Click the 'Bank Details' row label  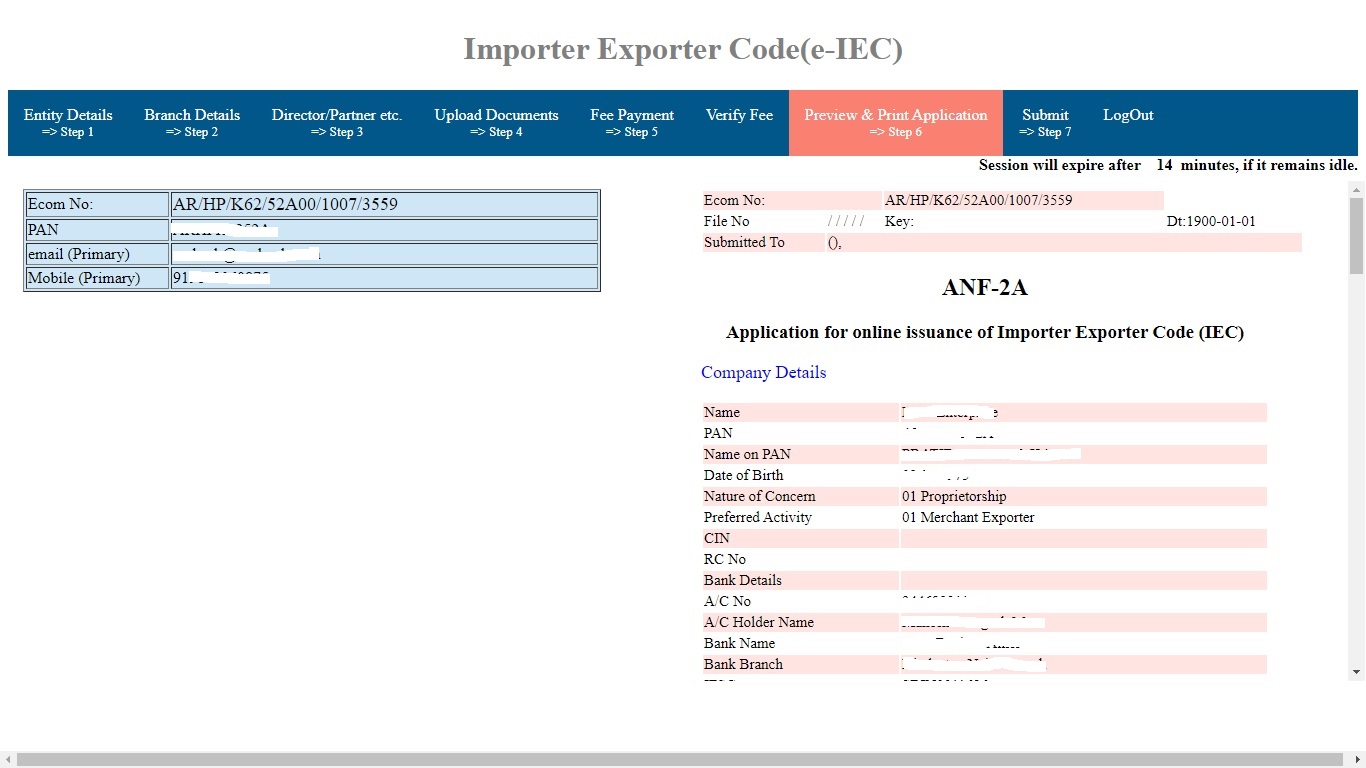pyautogui.click(x=742, y=580)
